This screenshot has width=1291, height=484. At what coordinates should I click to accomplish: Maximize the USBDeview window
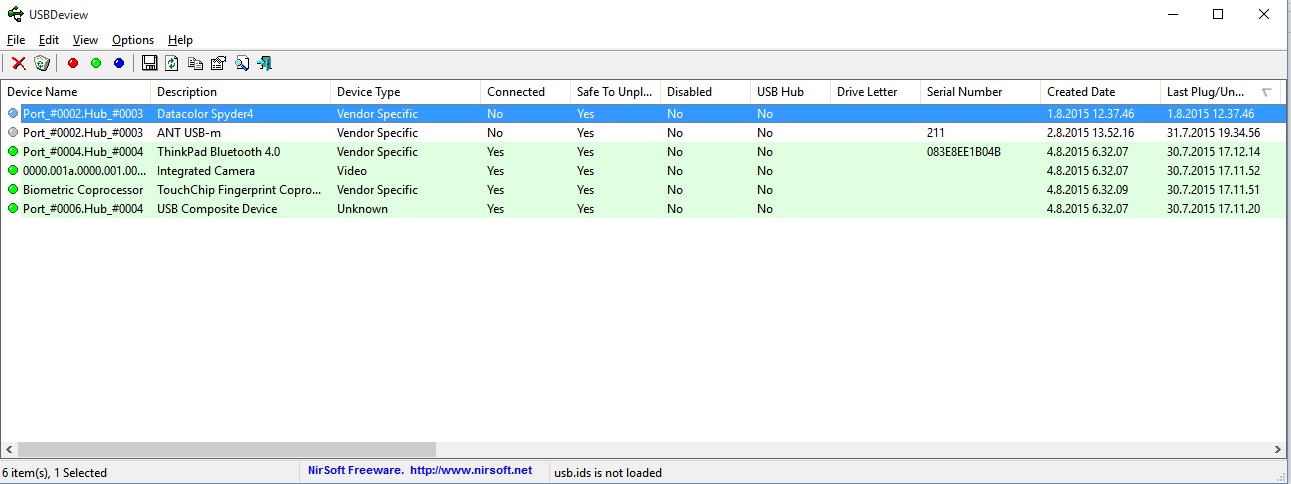point(1218,14)
